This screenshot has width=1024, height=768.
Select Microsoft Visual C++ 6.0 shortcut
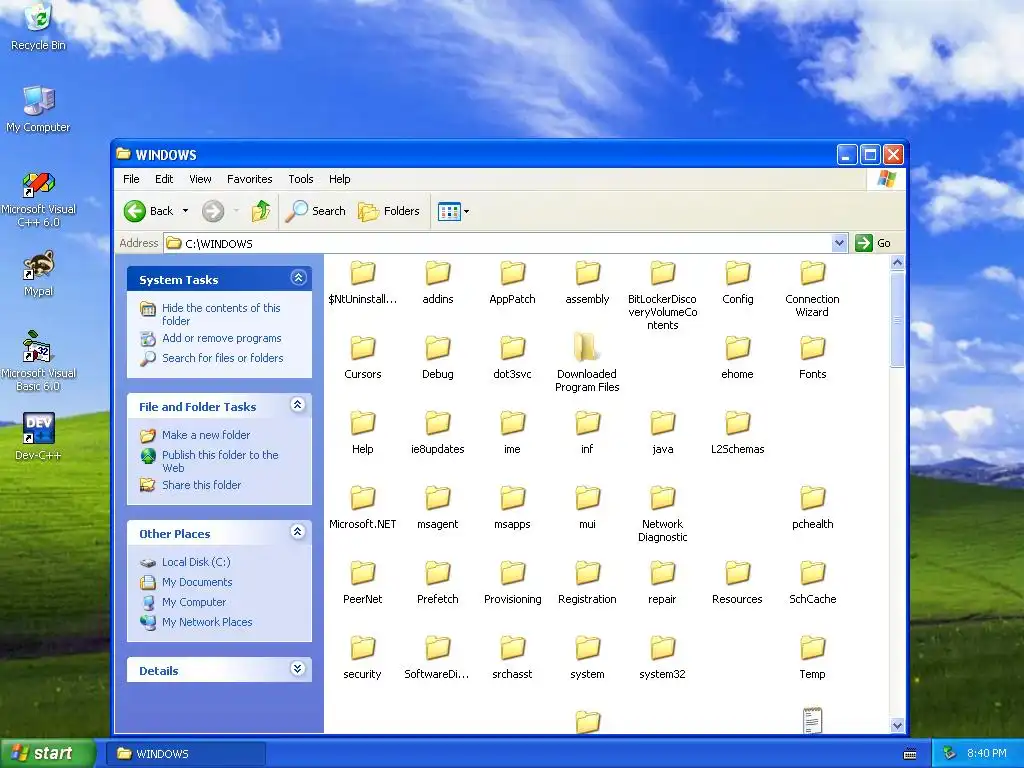point(39,199)
